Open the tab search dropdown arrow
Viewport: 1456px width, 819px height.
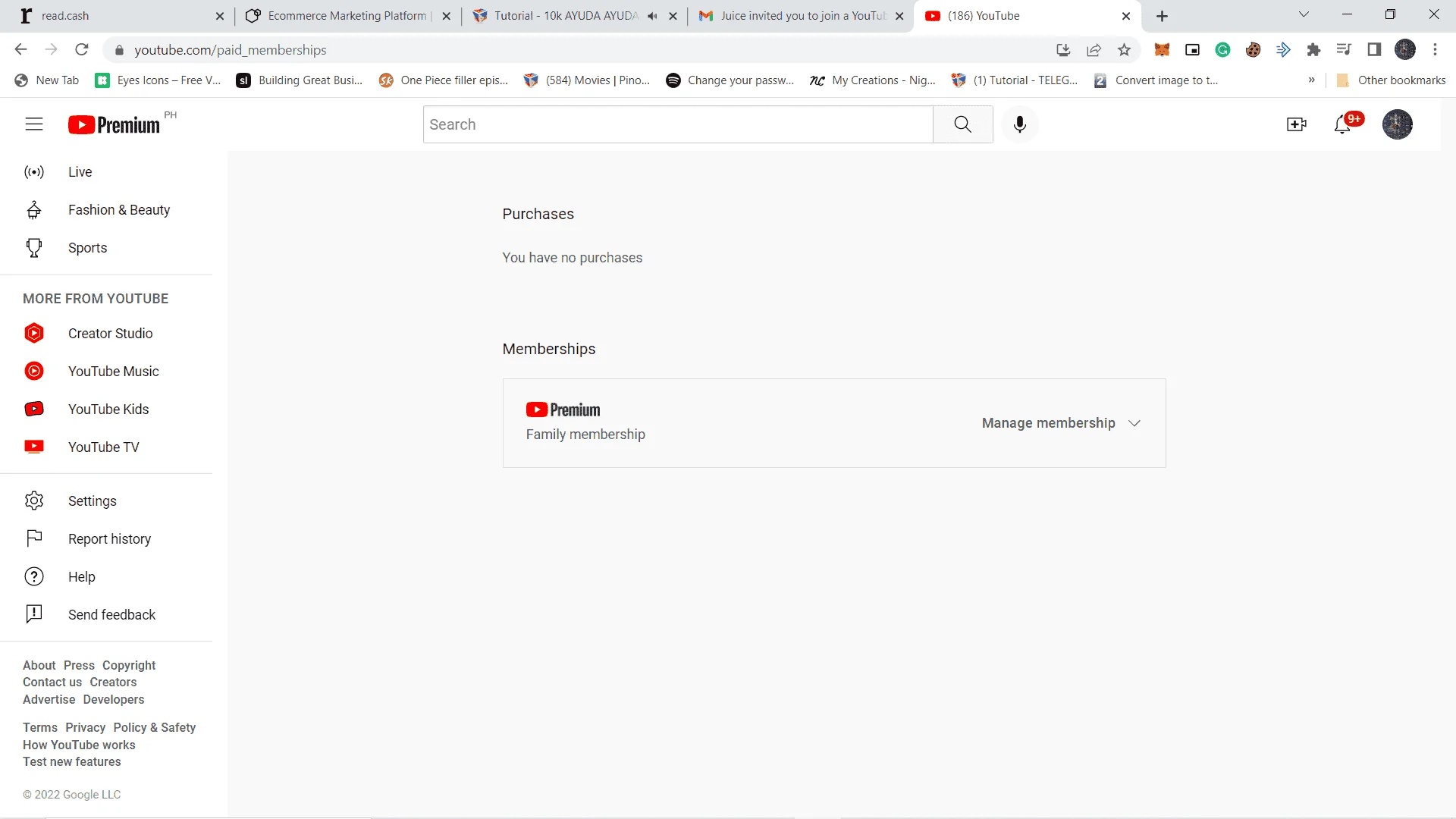click(1304, 14)
